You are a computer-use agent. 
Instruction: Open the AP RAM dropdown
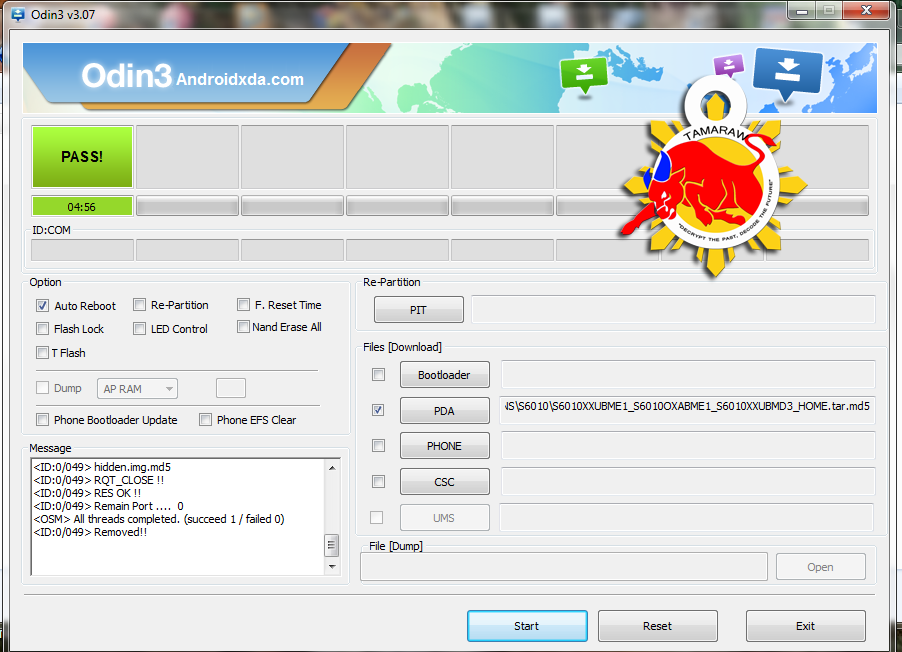click(137, 389)
